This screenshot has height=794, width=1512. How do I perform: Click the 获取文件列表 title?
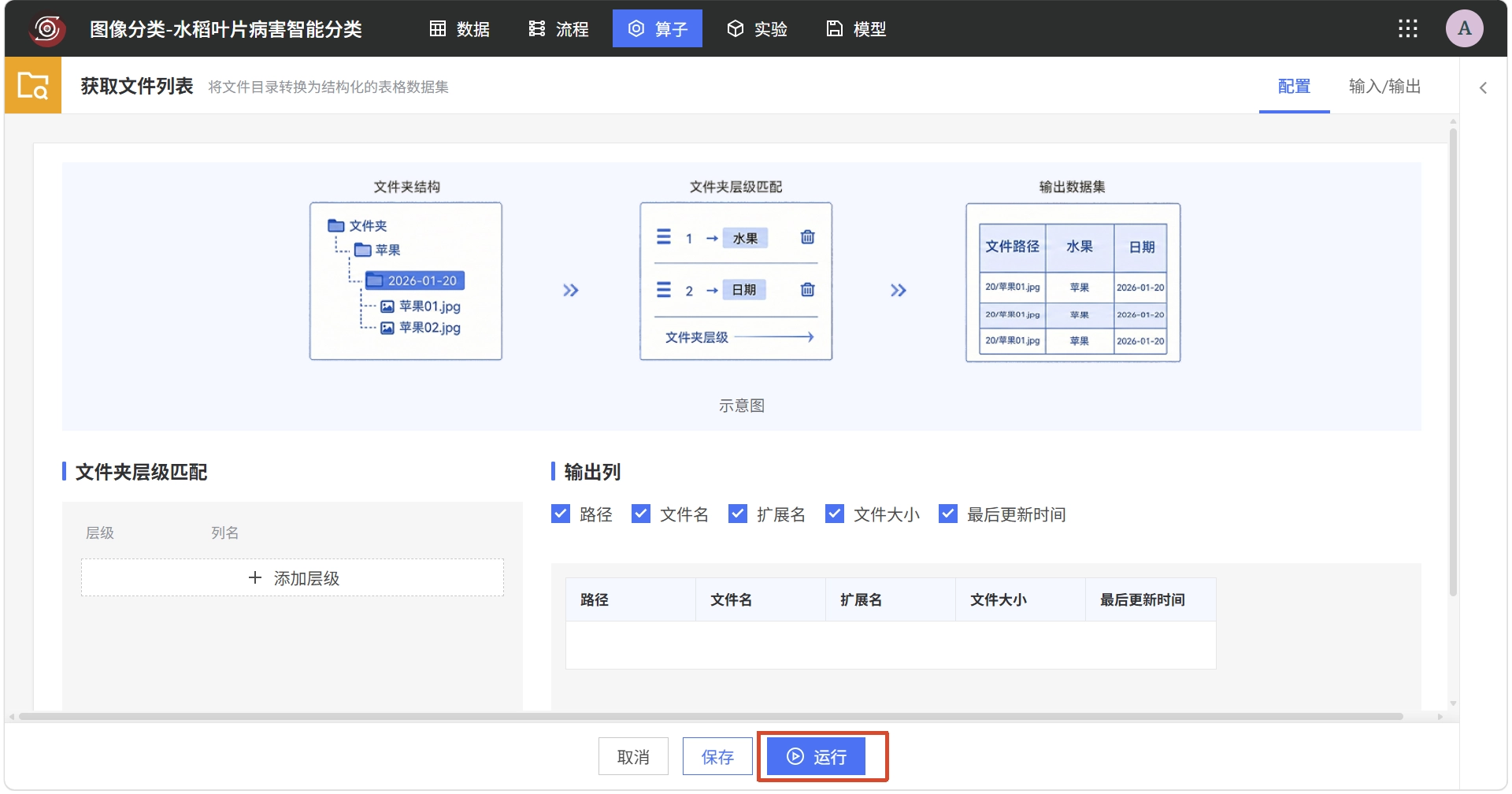point(137,86)
